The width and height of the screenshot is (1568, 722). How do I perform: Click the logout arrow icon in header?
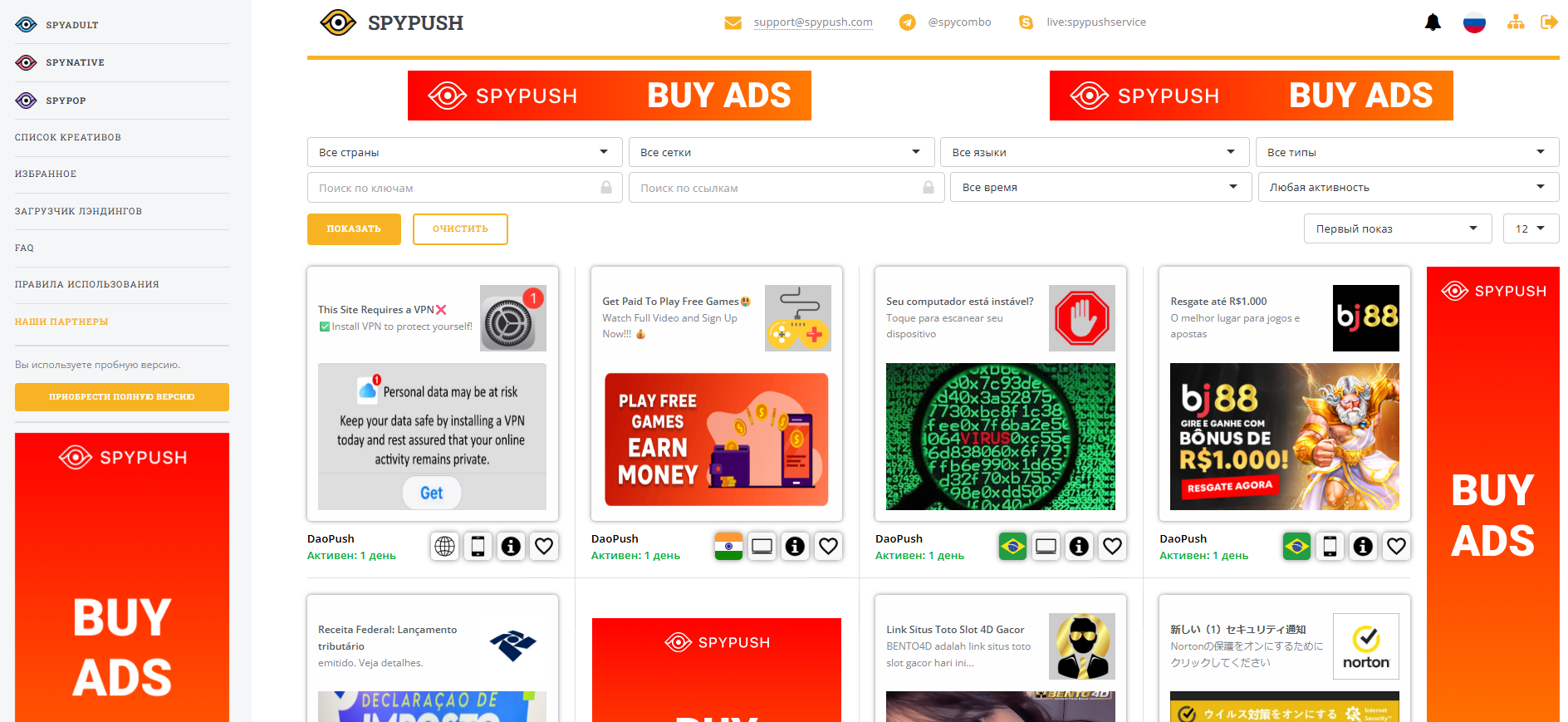coord(1549,22)
